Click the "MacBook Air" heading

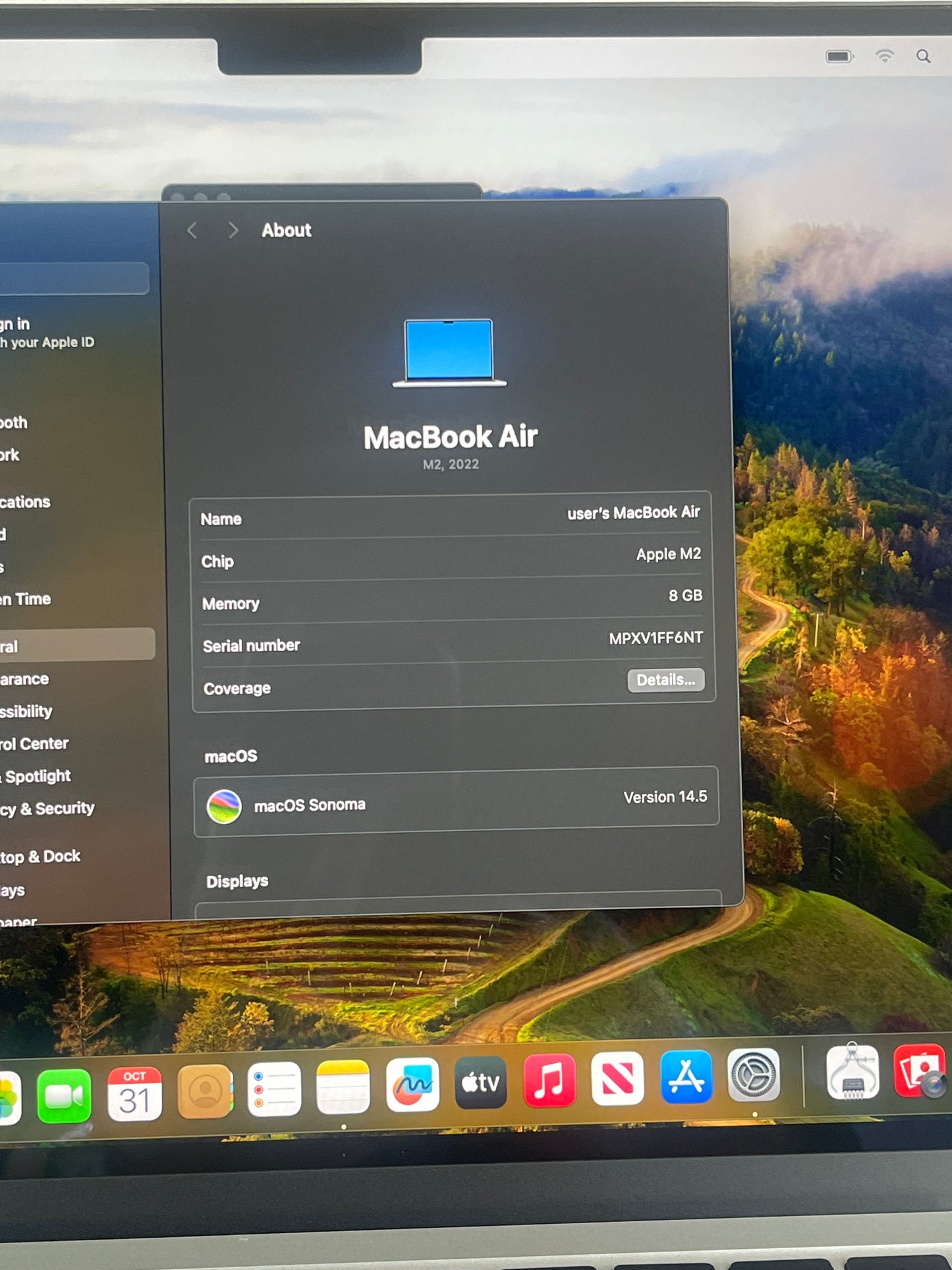click(x=451, y=437)
